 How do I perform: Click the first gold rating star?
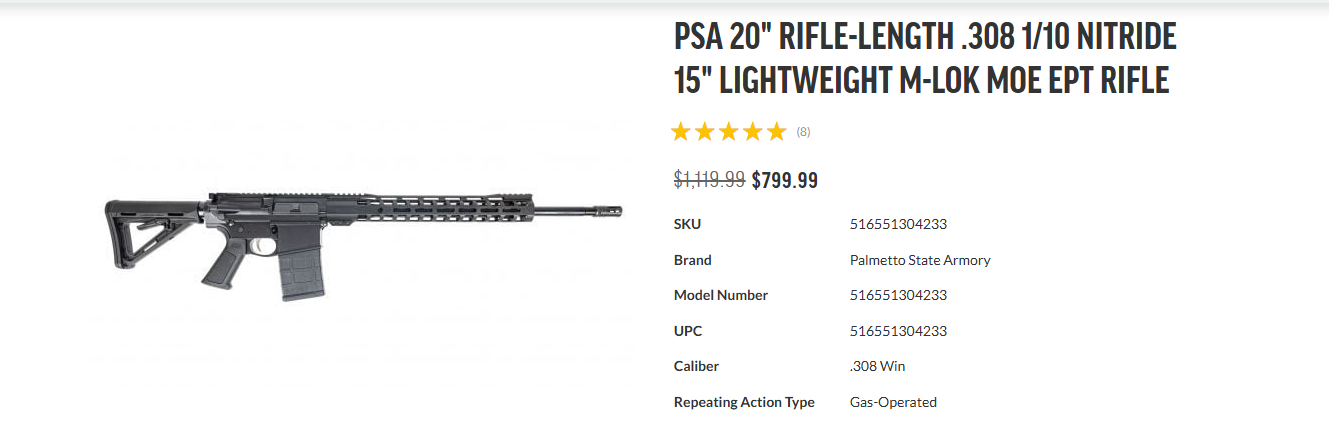tap(682, 131)
